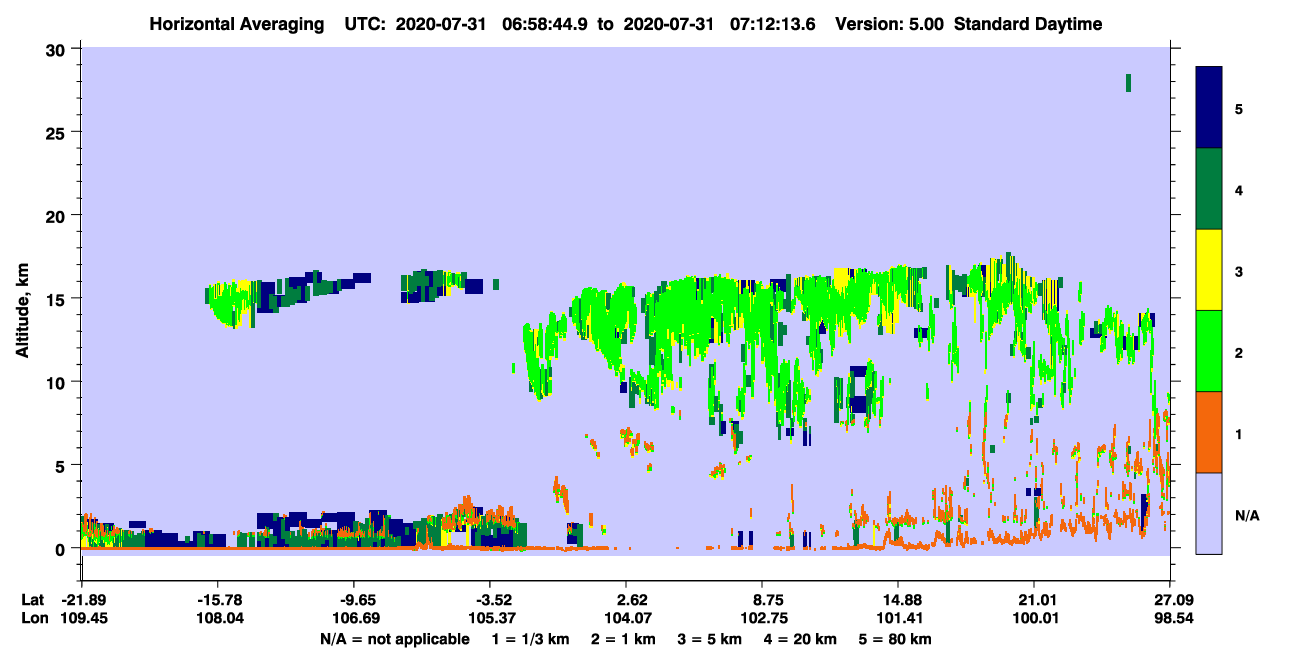Click the end time '07:12:13.6' in title
Screen dimensions: 1300x667
coord(773,24)
